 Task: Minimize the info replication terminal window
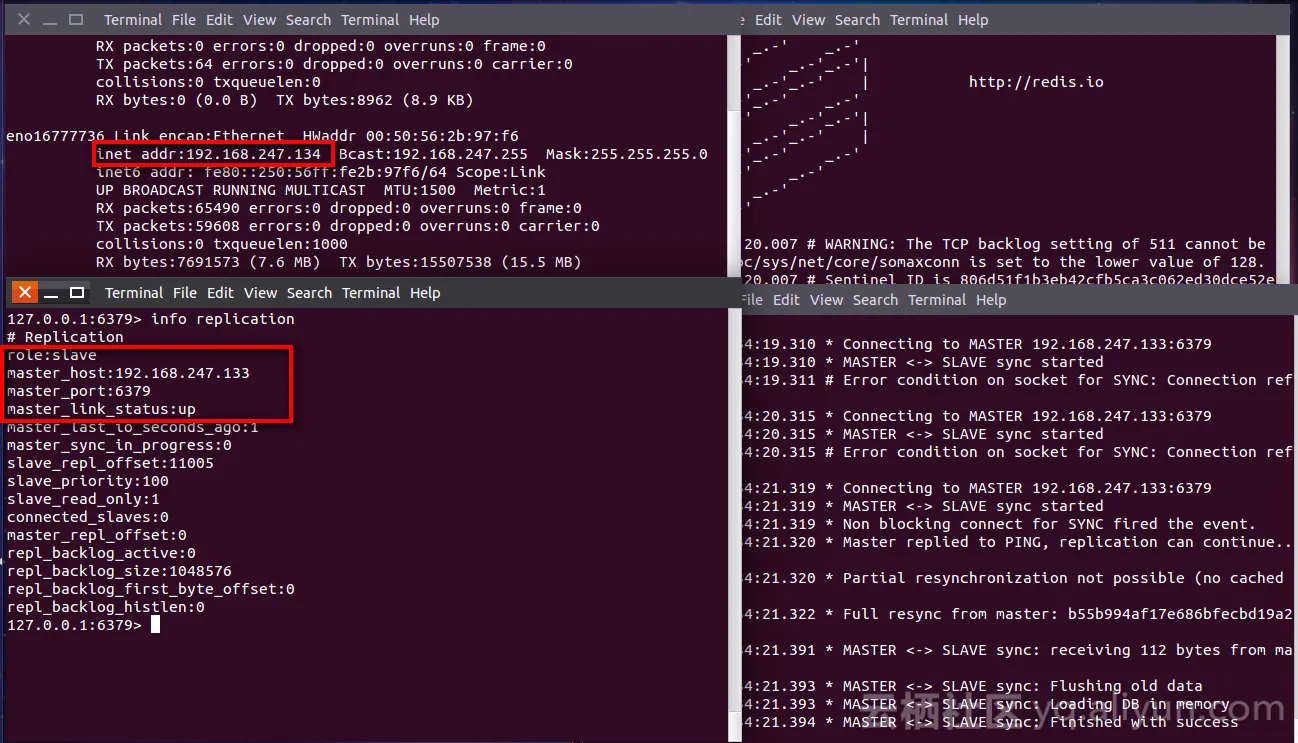51,293
